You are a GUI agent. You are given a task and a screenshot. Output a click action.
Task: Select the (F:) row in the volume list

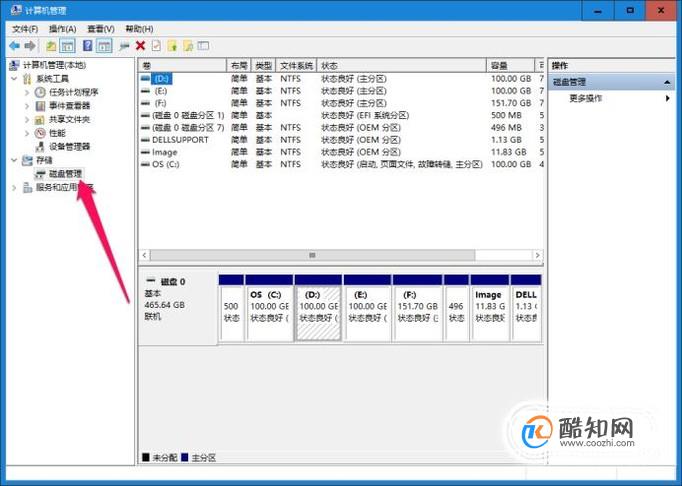coord(341,103)
